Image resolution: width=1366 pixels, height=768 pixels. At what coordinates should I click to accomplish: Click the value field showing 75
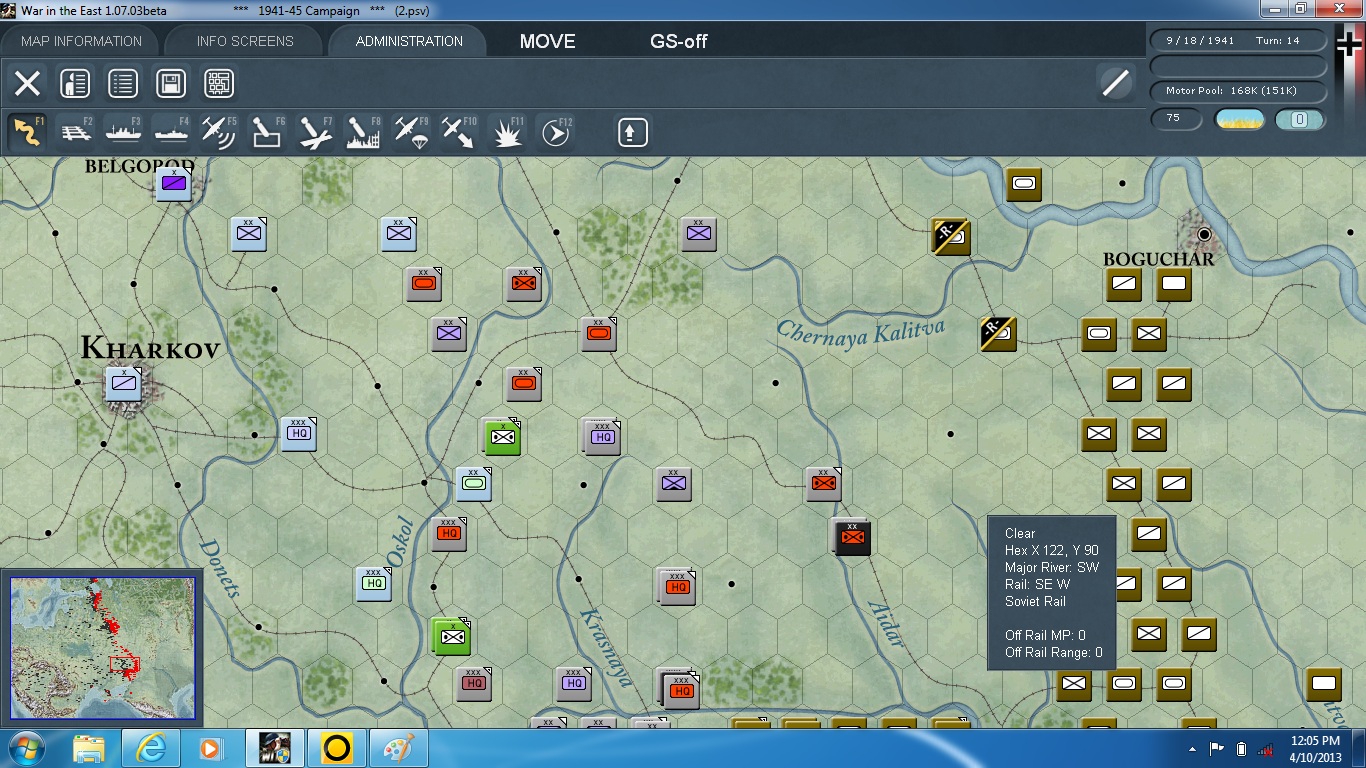[1177, 118]
